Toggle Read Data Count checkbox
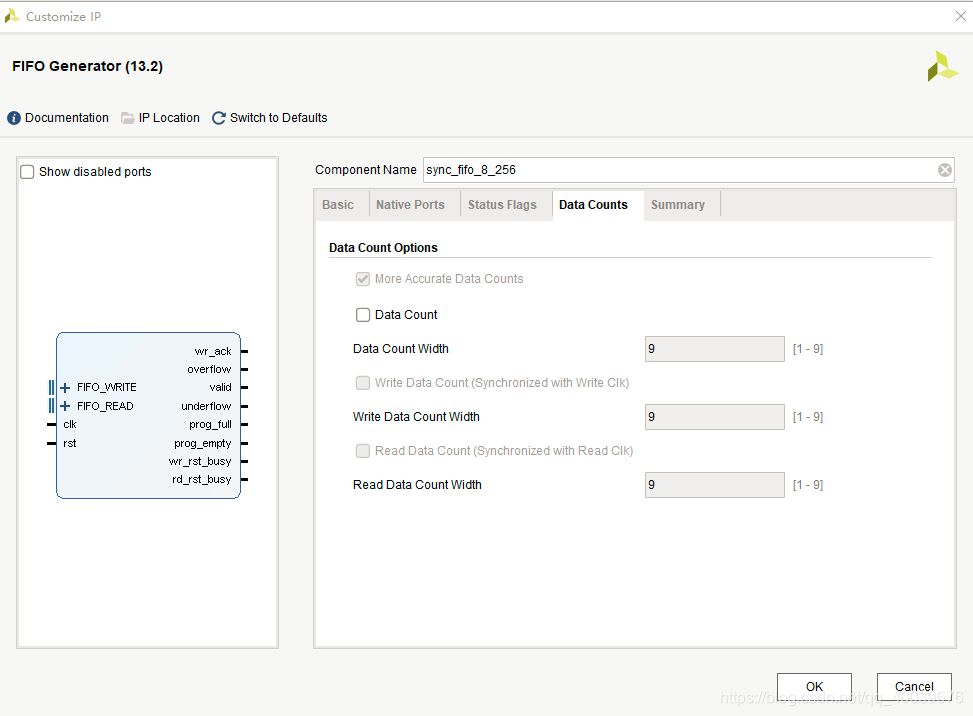This screenshot has height=716, width=973. 363,451
